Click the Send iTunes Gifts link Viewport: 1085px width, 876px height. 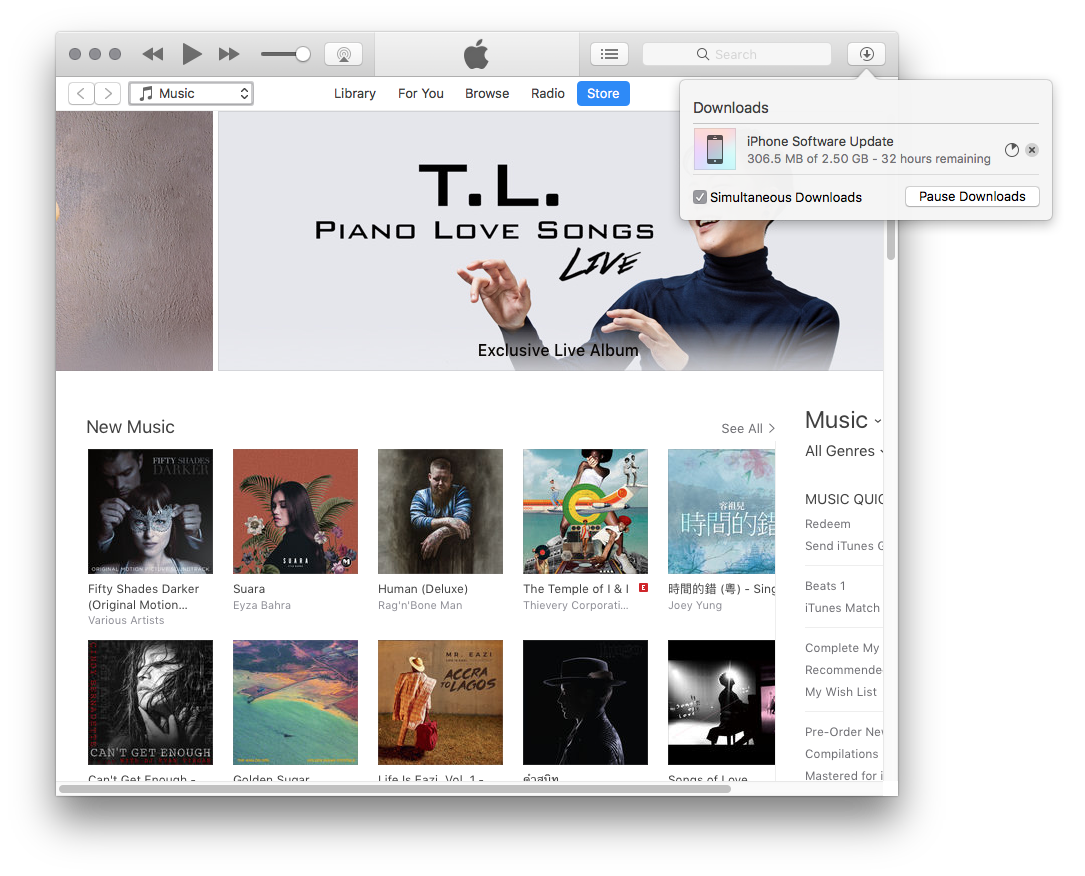[x=844, y=546]
